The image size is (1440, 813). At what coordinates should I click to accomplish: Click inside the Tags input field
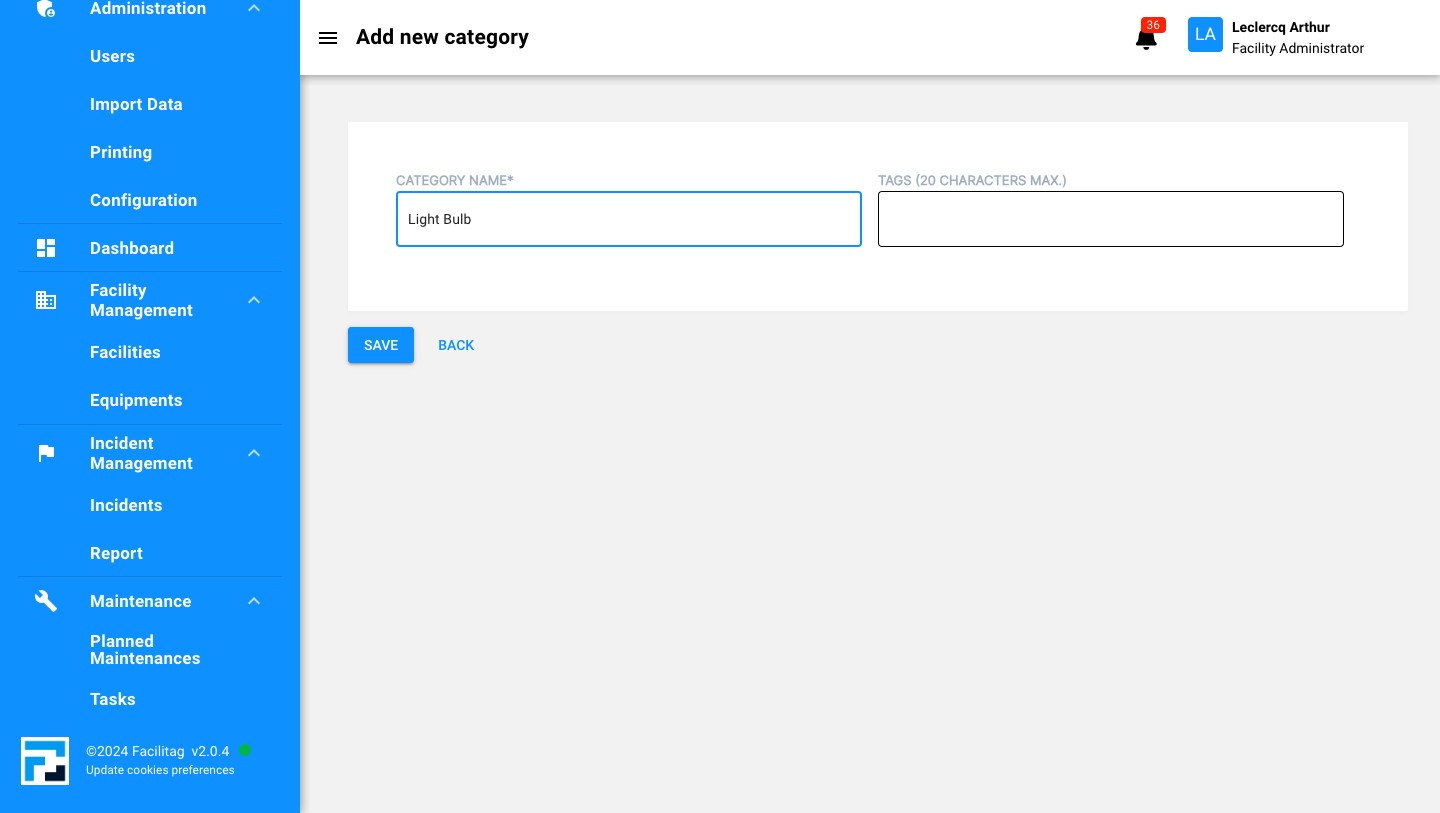point(1110,219)
